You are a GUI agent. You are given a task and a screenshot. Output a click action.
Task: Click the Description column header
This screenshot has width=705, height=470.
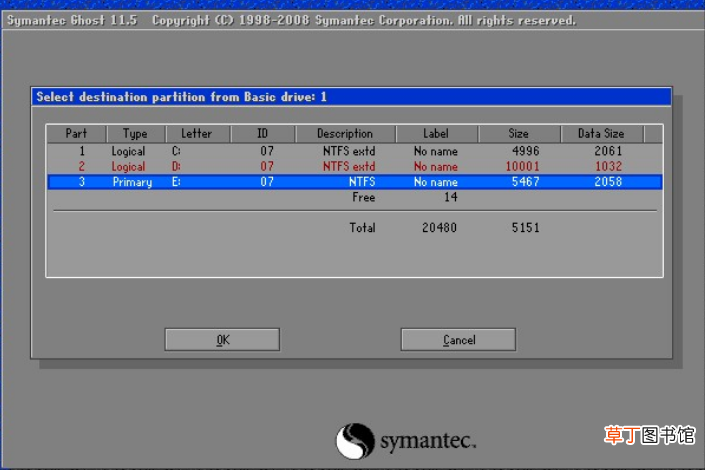345,134
